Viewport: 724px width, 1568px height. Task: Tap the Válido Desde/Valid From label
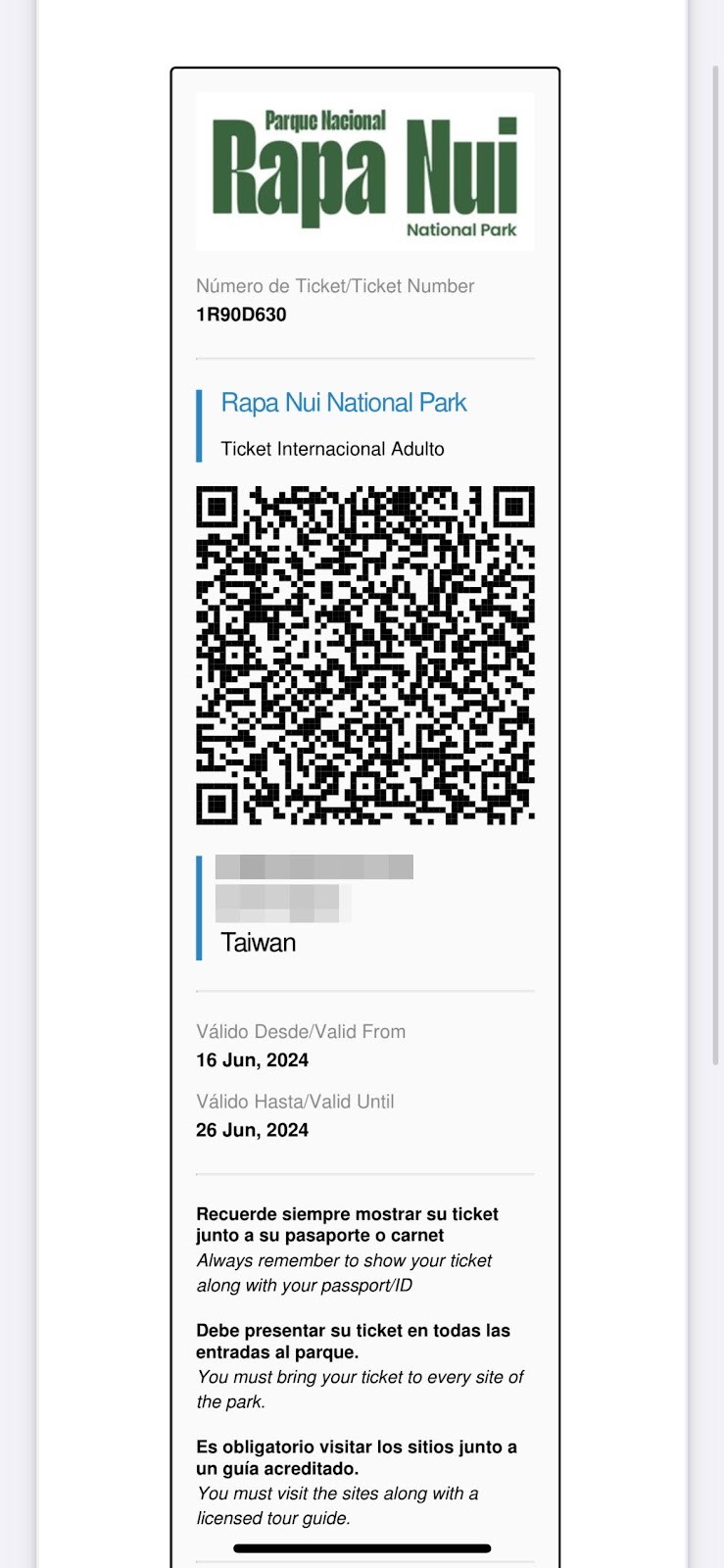(x=301, y=1032)
